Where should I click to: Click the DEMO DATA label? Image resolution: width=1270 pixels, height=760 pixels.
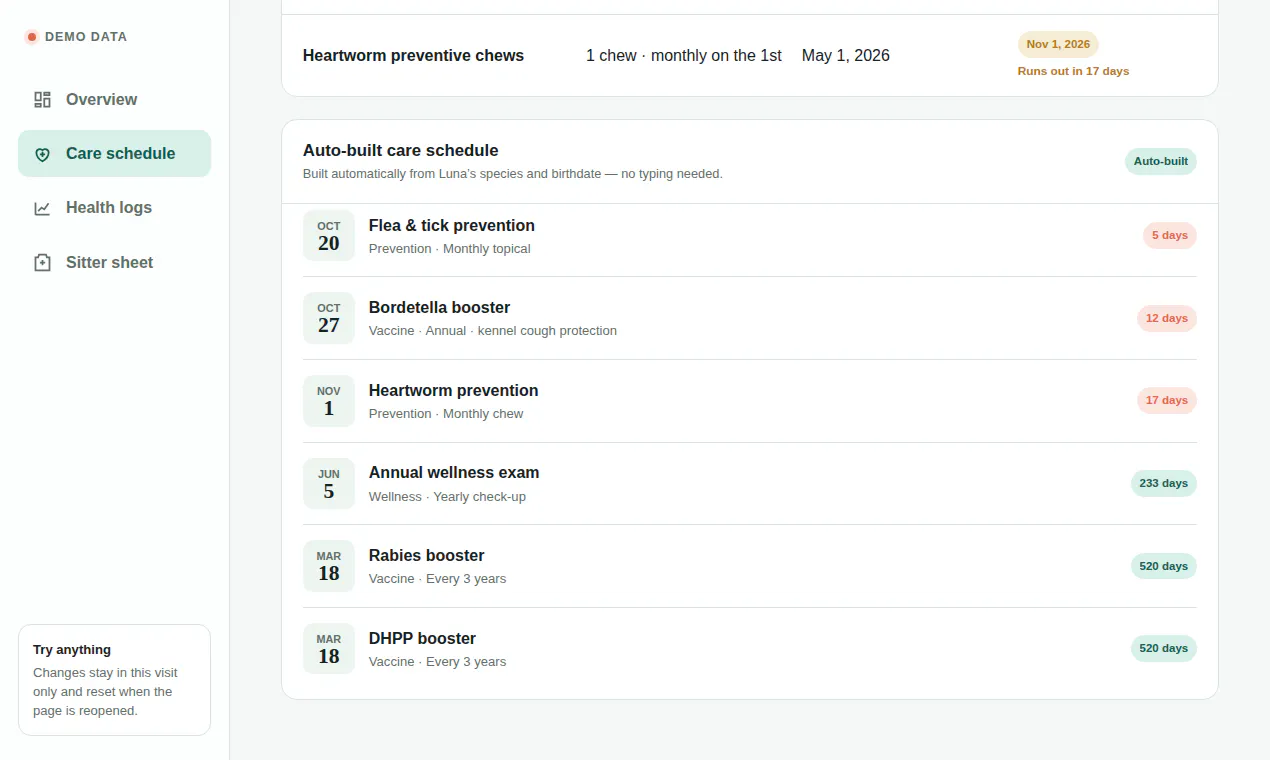pos(86,37)
